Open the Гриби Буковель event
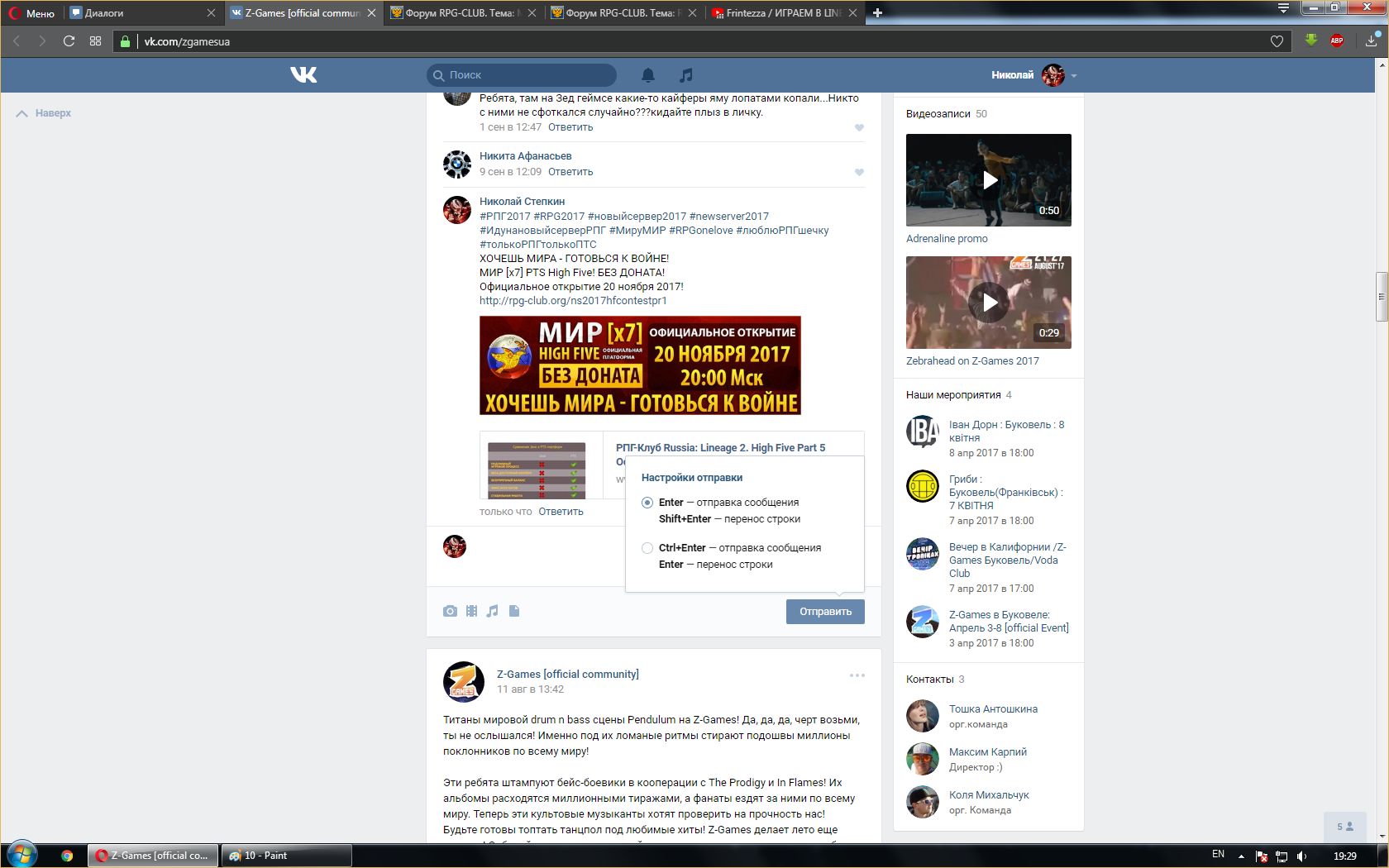Screen dimensions: 1389x868 [x=1006, y=492]
